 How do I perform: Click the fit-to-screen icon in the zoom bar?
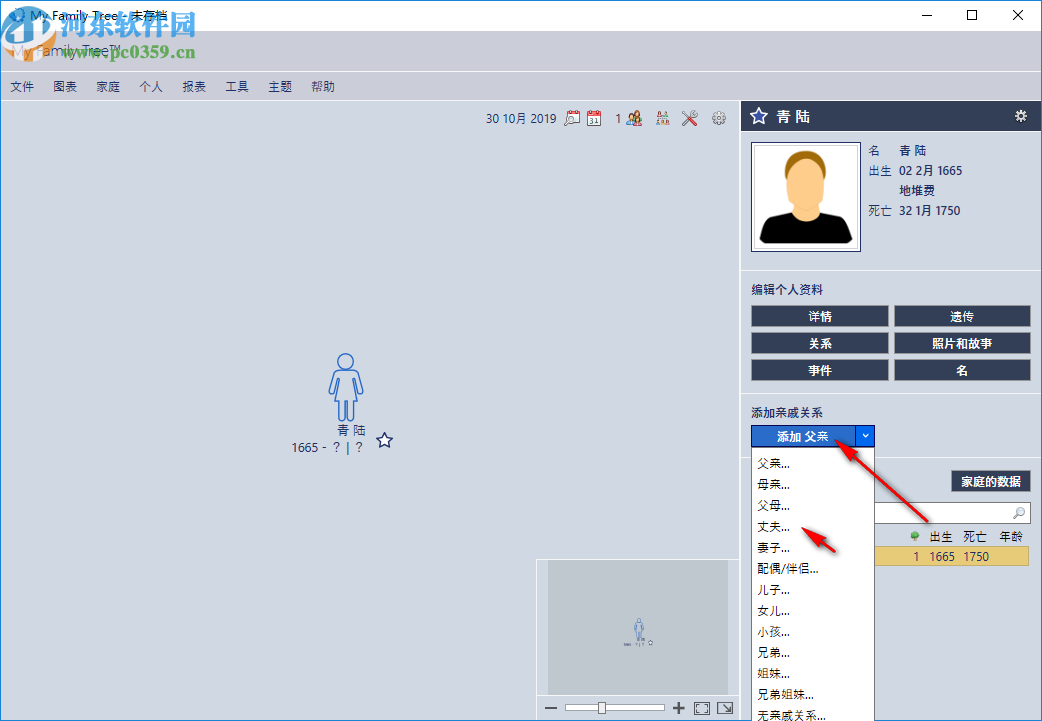(x=702, y=708)
